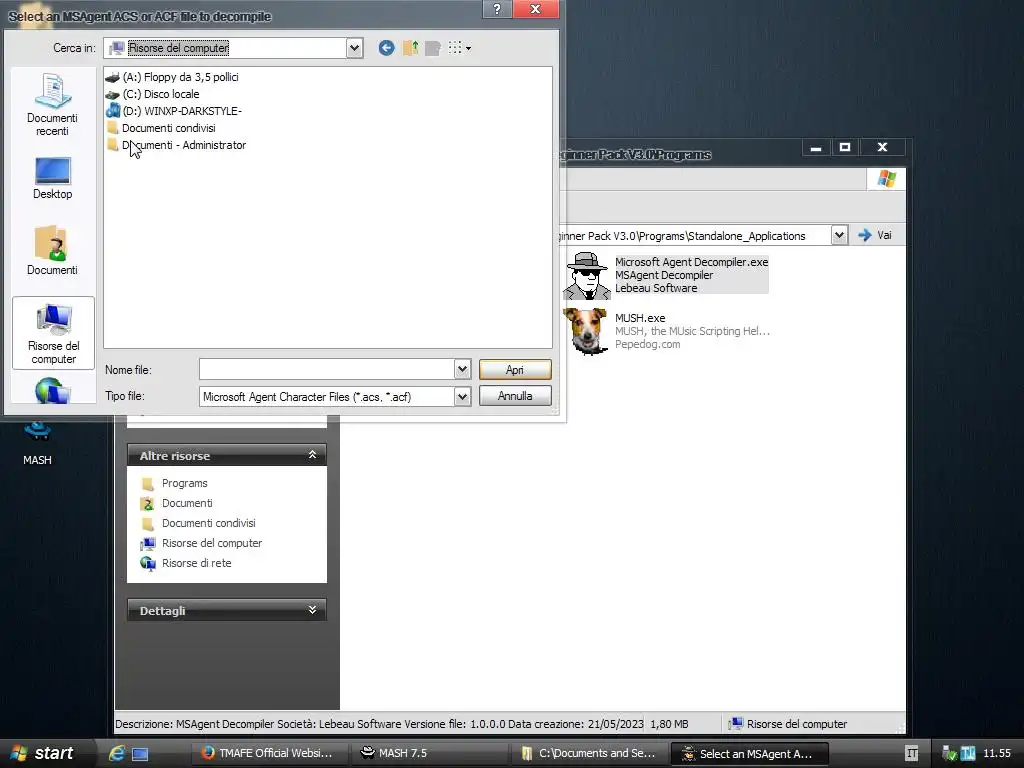Screen dimensions: 1024x768
Task: Click the network places globe icon
Action: pos(53,391)
